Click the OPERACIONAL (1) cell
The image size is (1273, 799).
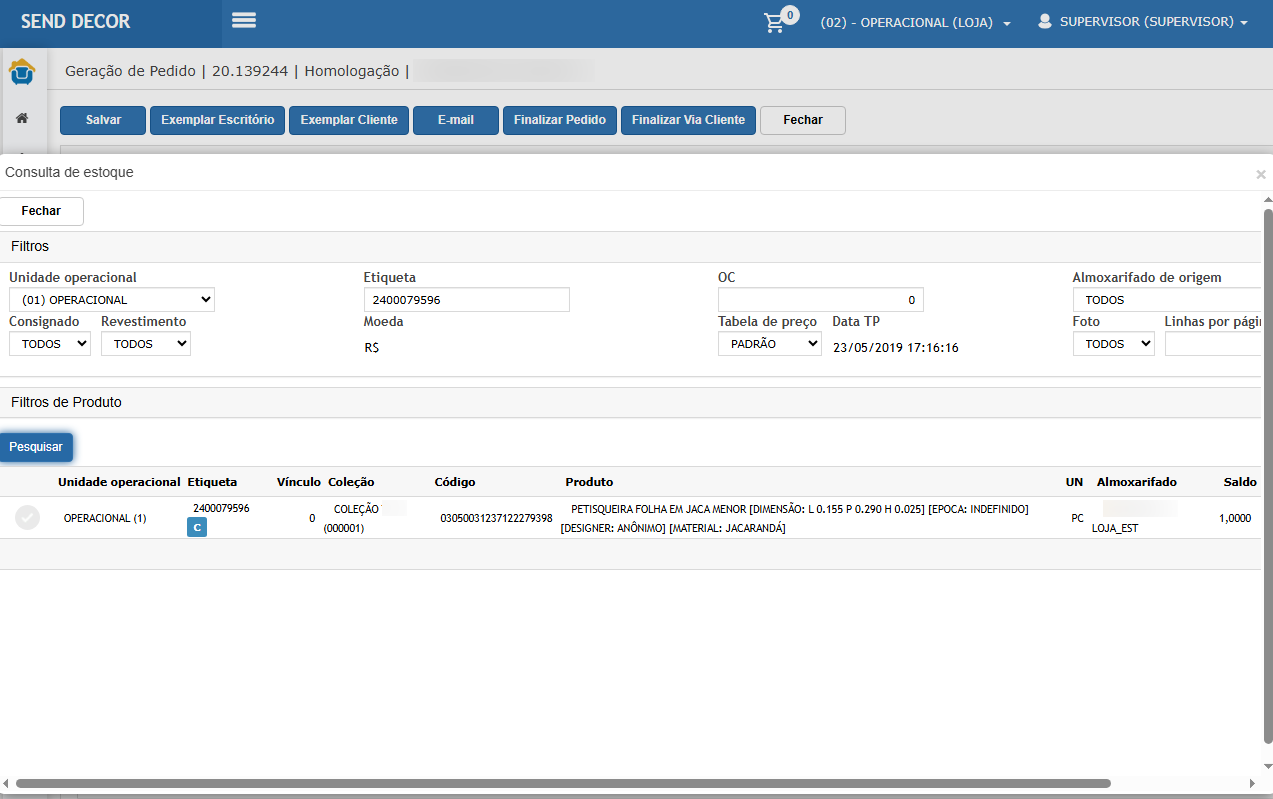[x=105, y=518]
